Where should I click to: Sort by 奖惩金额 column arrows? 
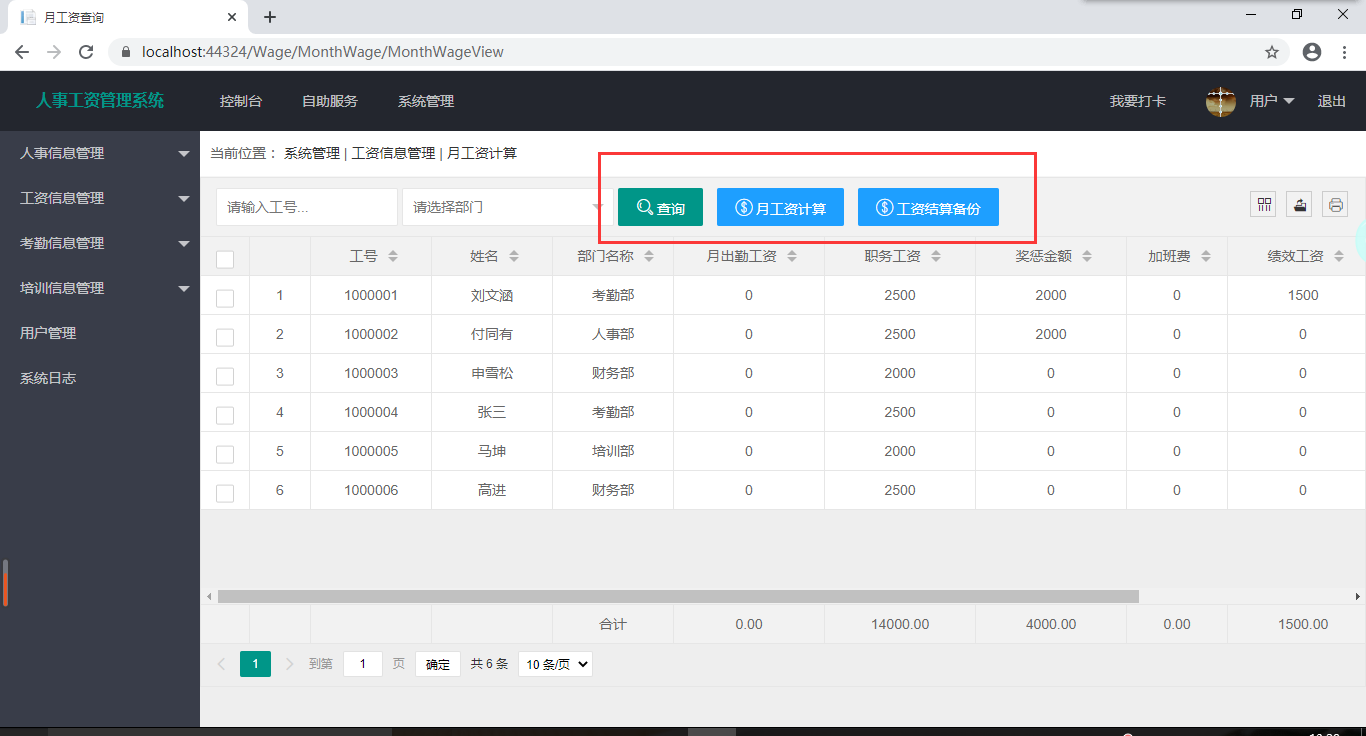[1087, 256]
